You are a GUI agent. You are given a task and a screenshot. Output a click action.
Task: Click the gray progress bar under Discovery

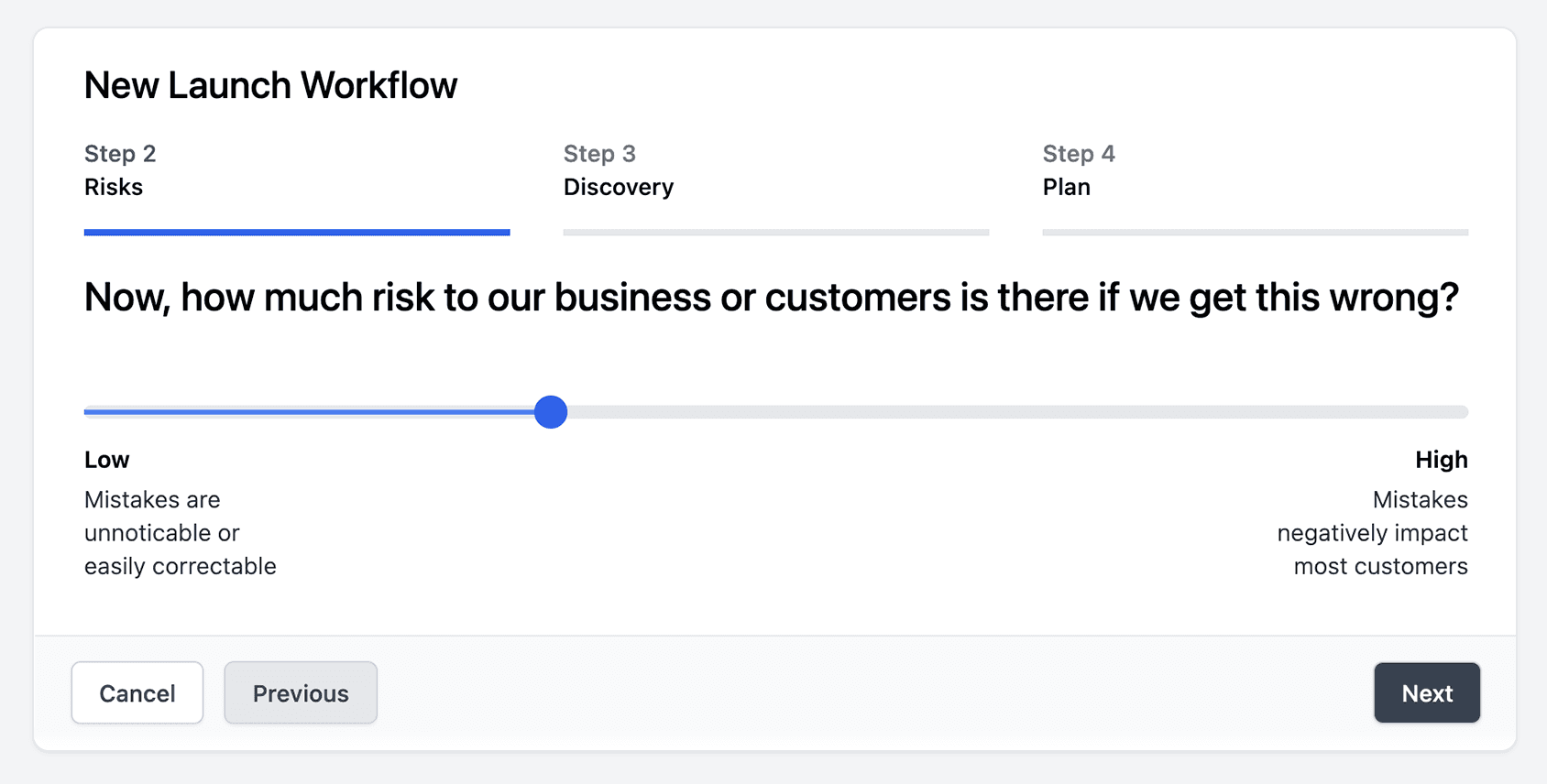click(x=776, y=233)
